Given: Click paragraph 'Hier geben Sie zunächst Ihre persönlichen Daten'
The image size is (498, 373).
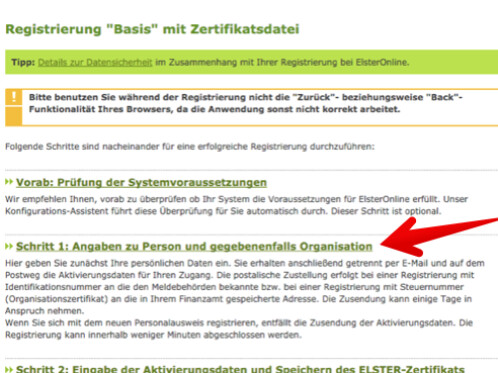Looking at the screenshot, I should tap(245, 287).
